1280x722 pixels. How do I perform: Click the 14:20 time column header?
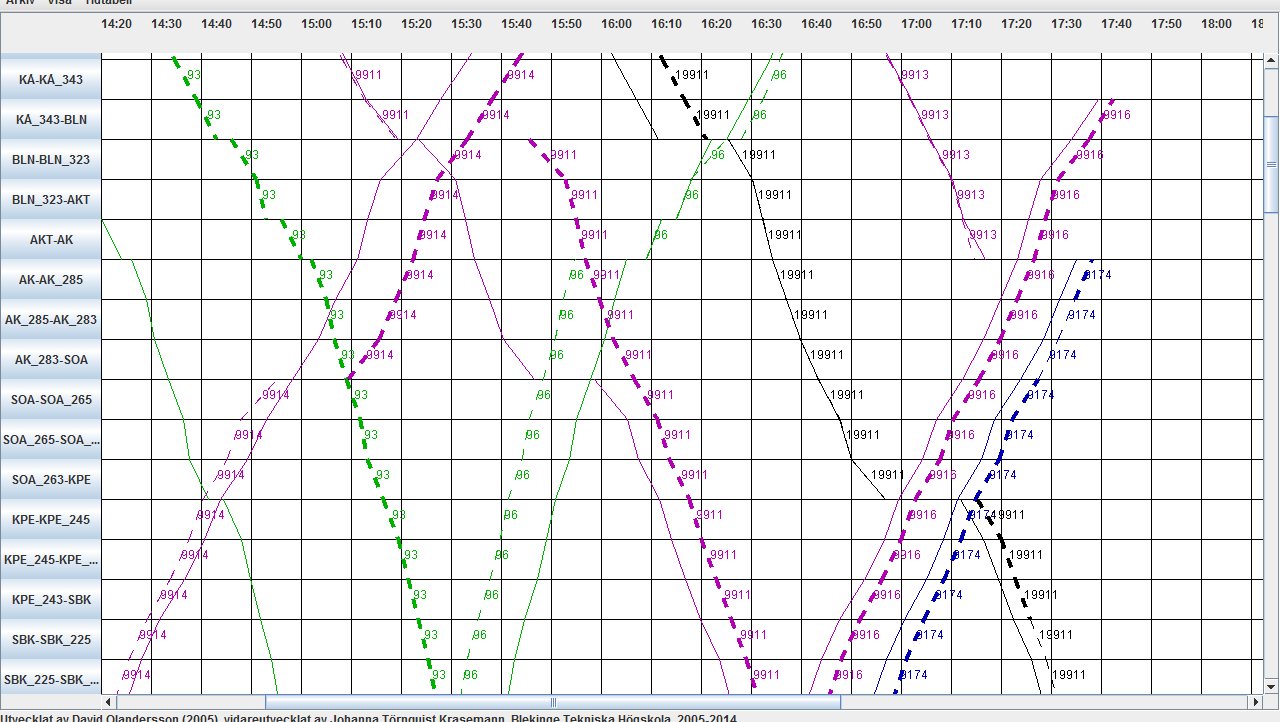tap(116, 24)
